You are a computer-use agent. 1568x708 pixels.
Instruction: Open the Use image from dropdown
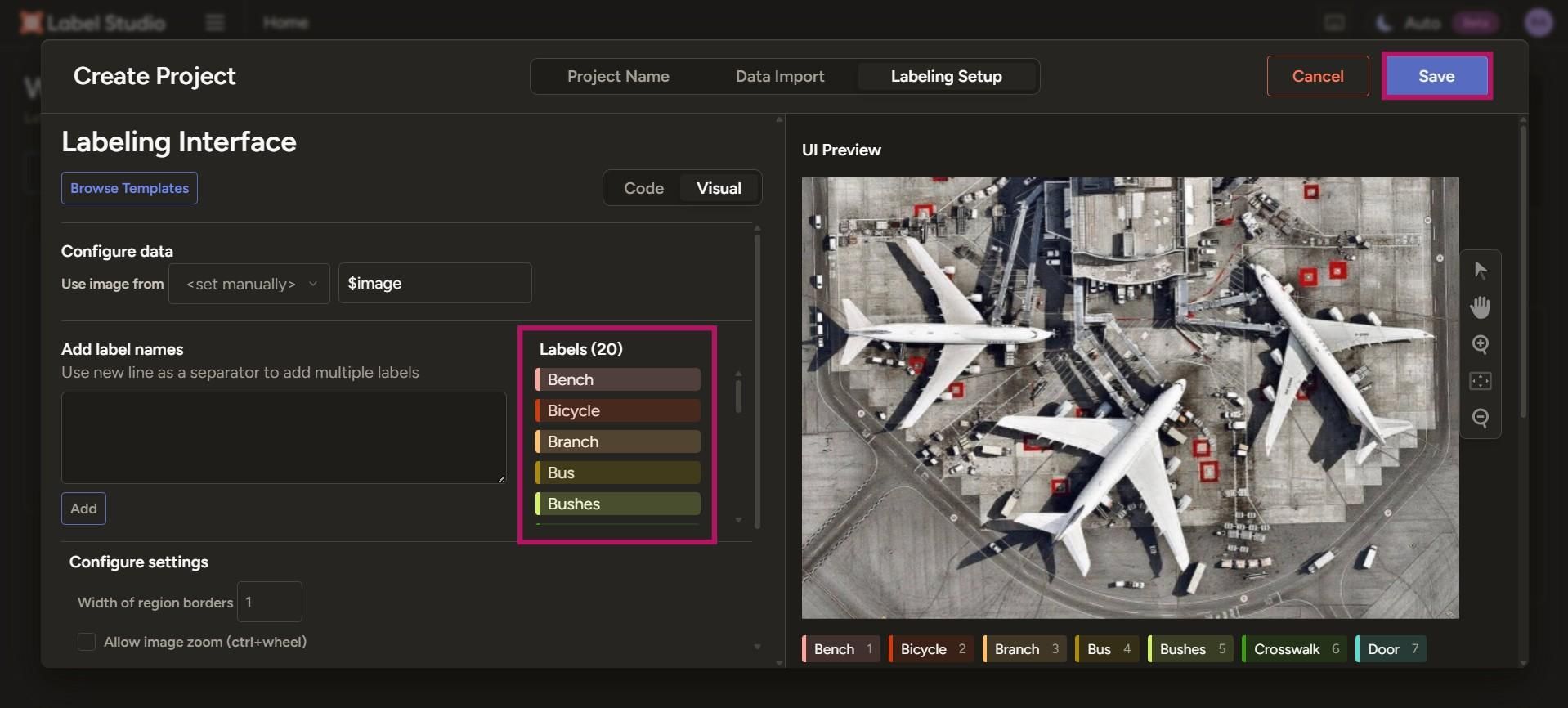click(x=249, y=284)
